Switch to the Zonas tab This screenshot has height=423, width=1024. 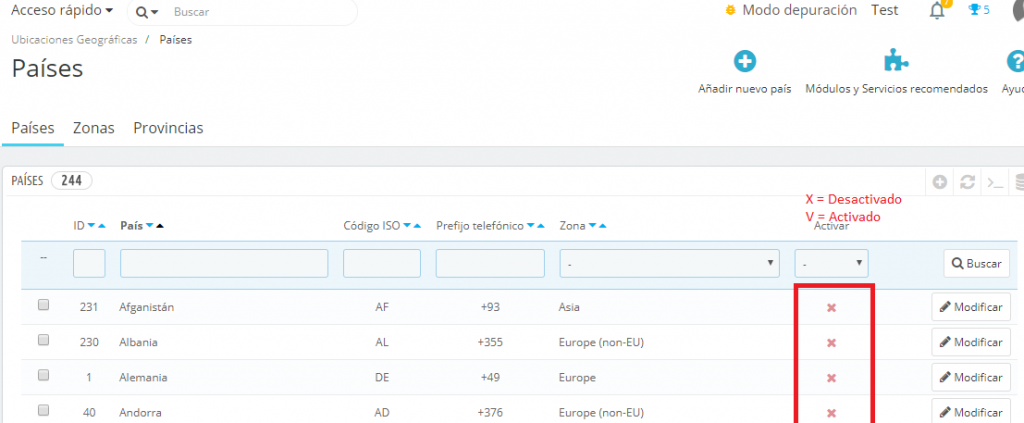click(x=93, y=128)
